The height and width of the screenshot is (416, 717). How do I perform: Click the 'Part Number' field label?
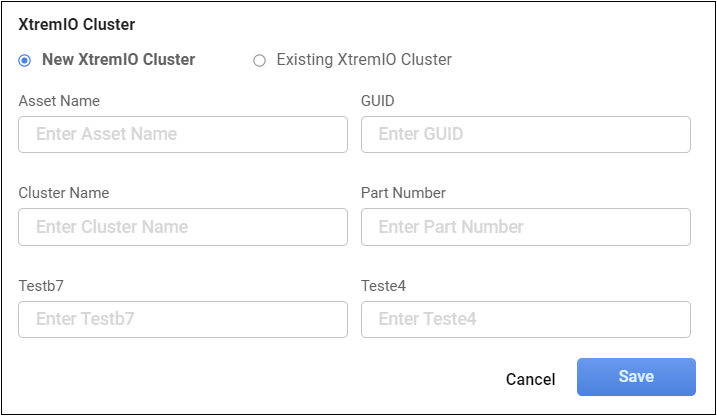(403, 193)
